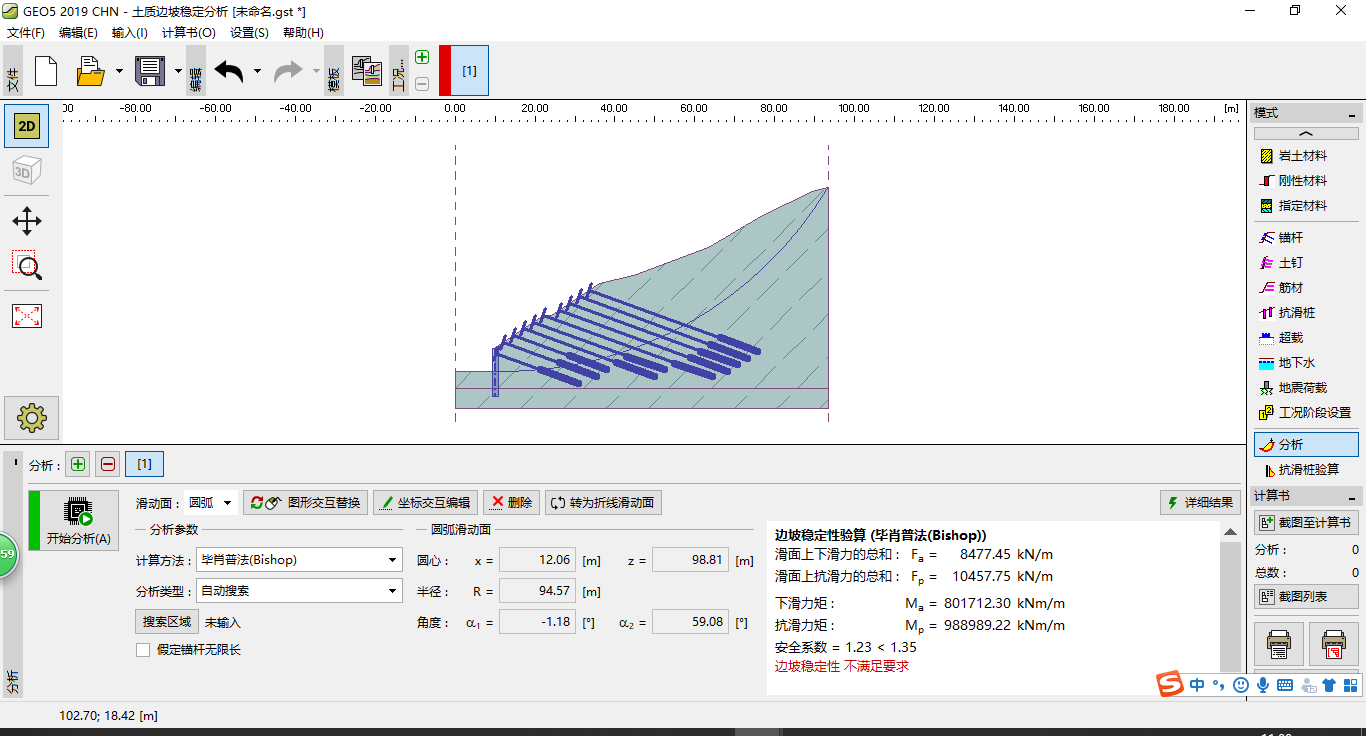The image size is (1366, 736).
Task: Open 截图列表 picture list
Action: pos(1306,597)
